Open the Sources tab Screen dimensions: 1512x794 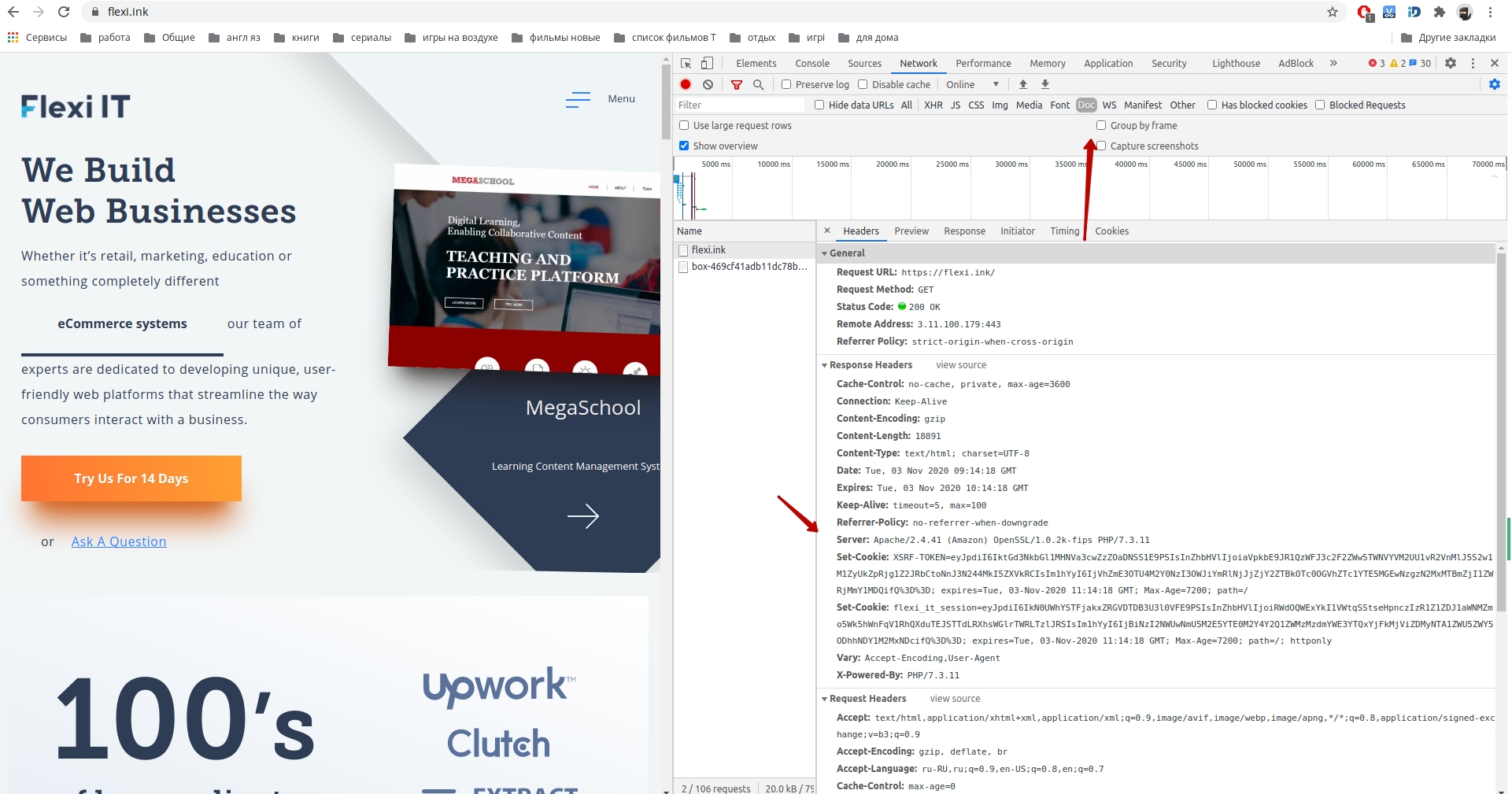pyautogui.click(x=864, y=63)
